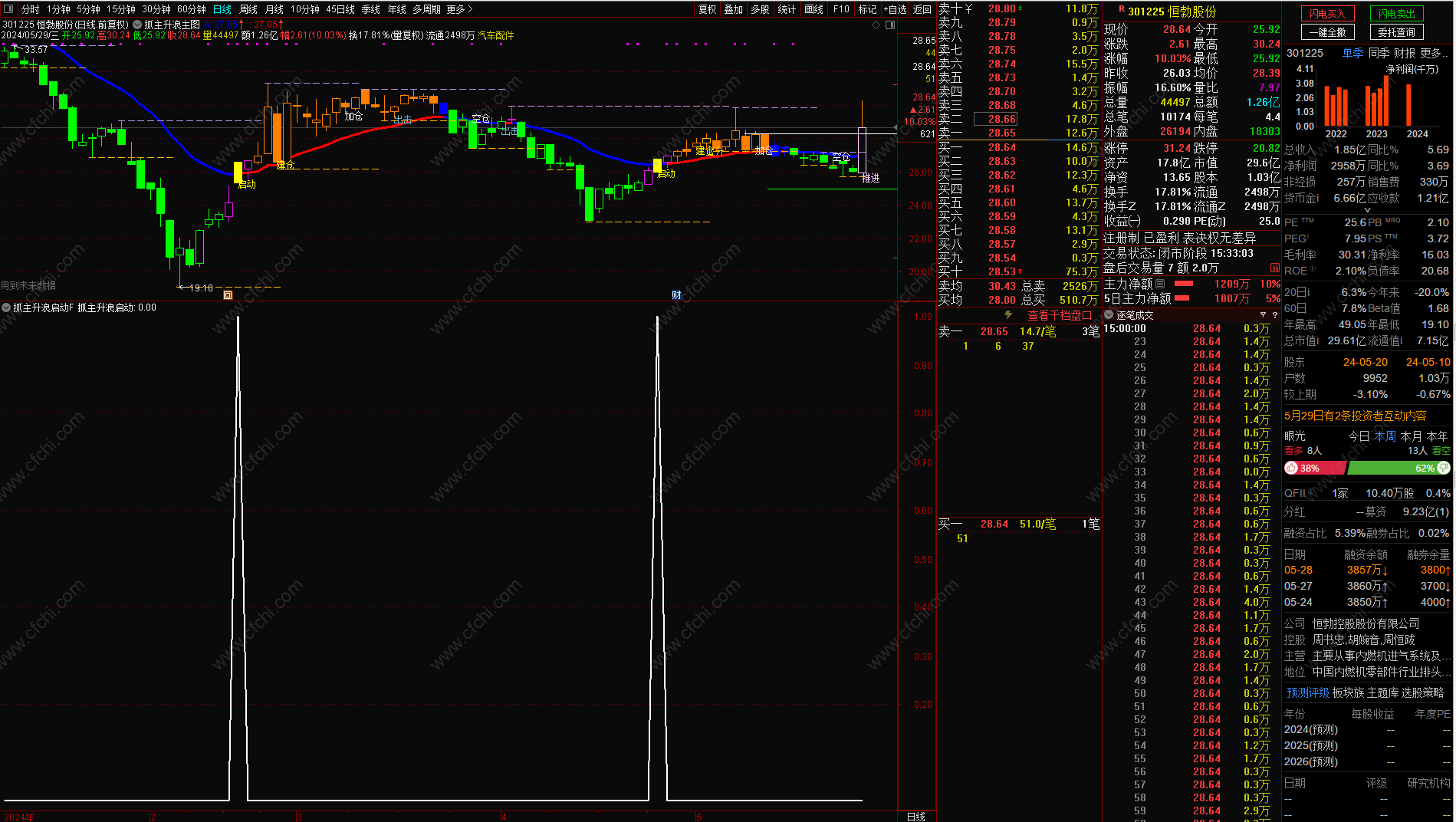Add stock with +自选 button
This screenshot has height=822, width=1456.
point(895,9)
